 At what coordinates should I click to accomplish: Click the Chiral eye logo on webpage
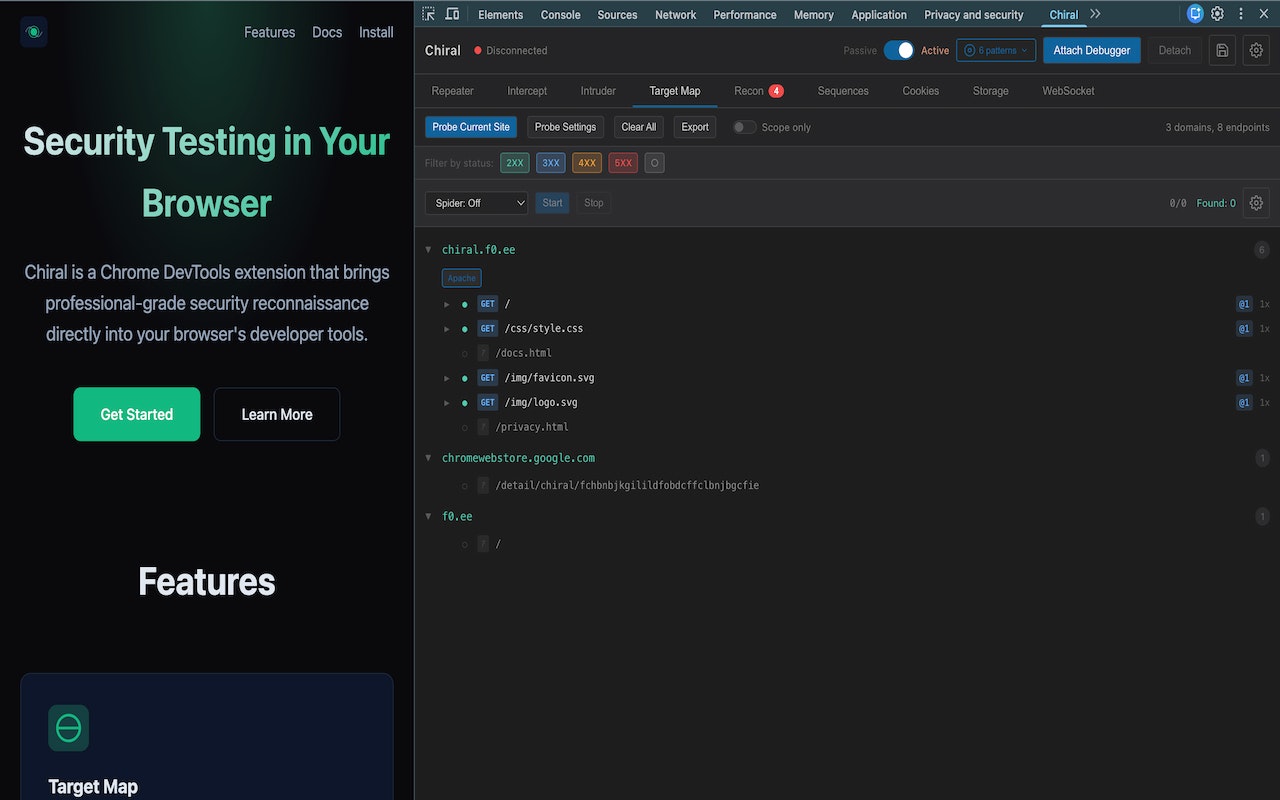[x=34, y=32]
